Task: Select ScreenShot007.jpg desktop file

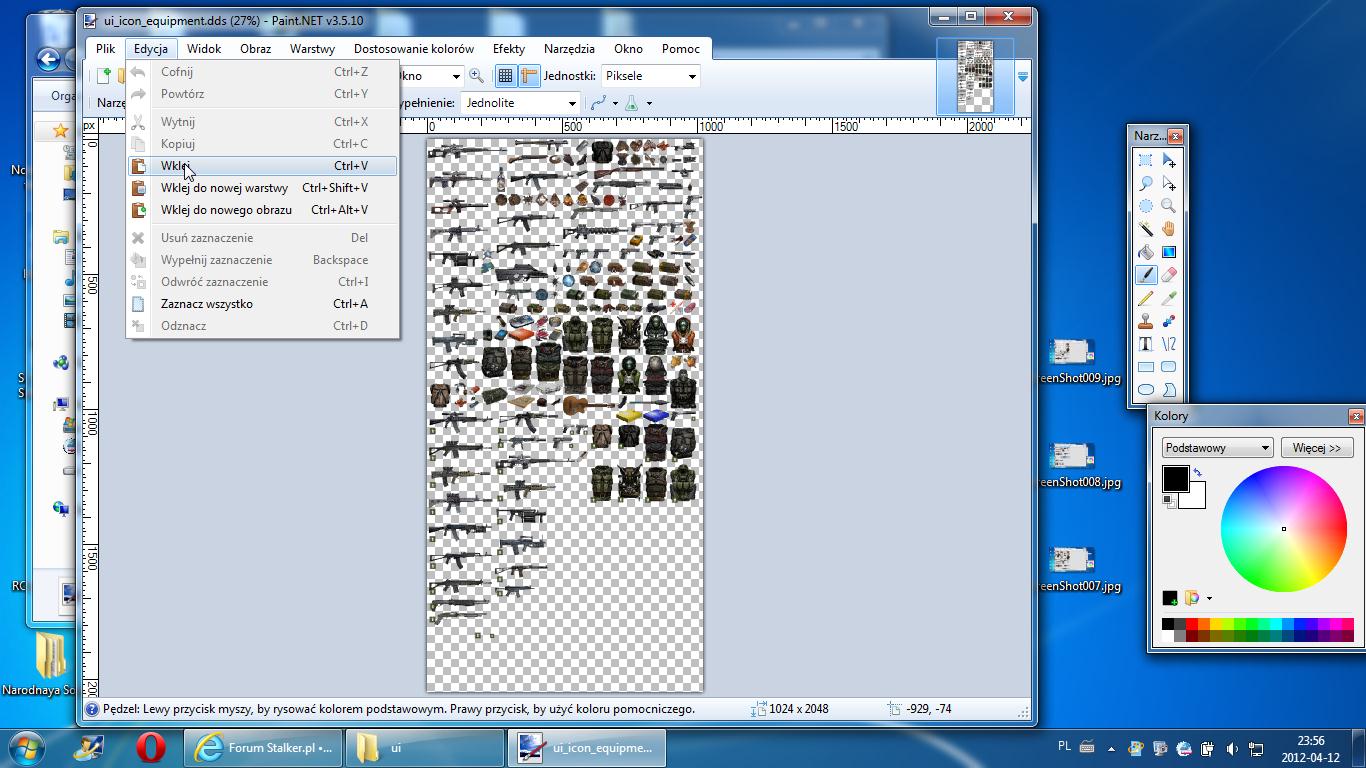Action: [1072, 569]
